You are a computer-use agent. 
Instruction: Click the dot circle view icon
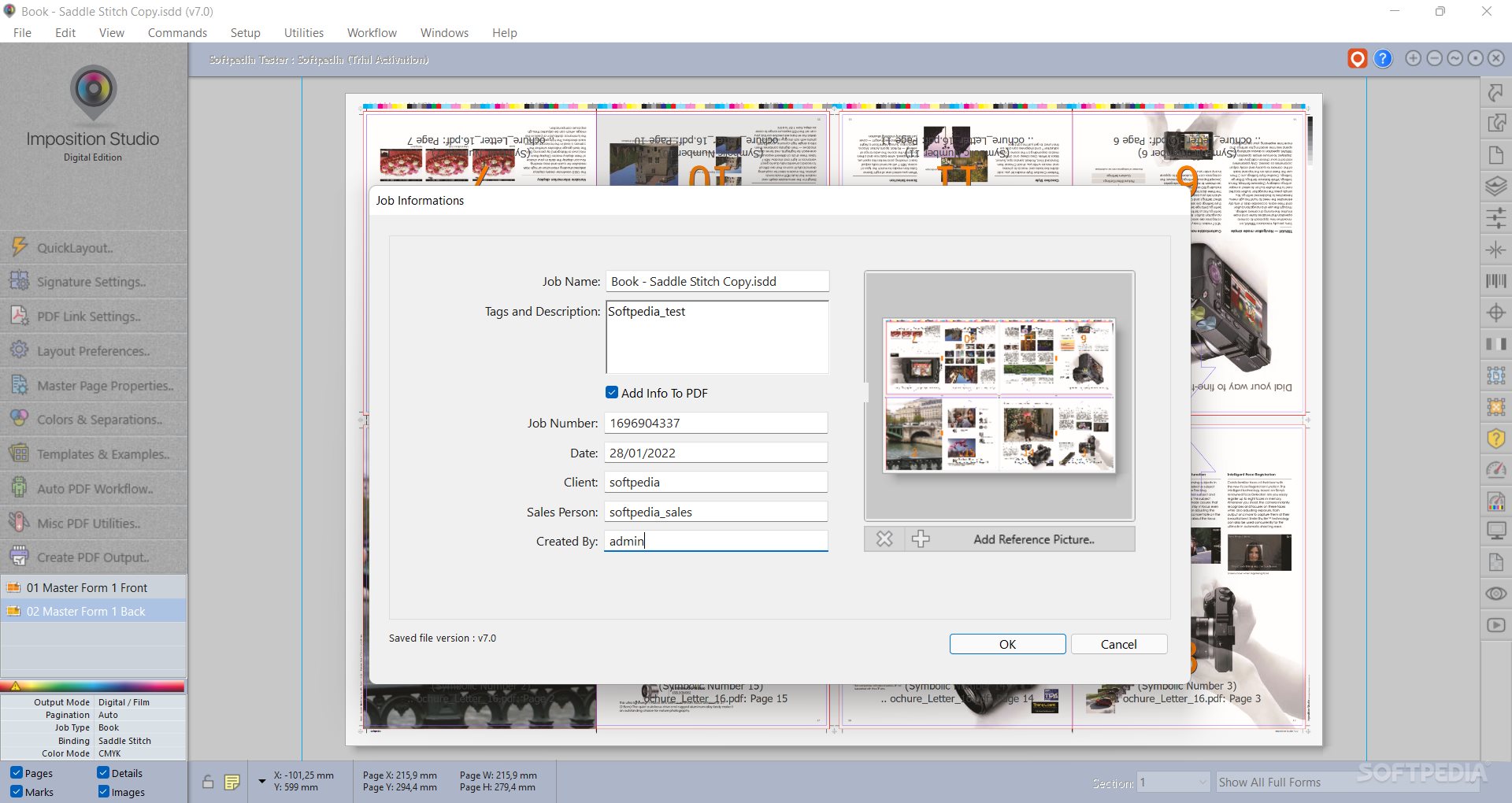[1475, 58]
